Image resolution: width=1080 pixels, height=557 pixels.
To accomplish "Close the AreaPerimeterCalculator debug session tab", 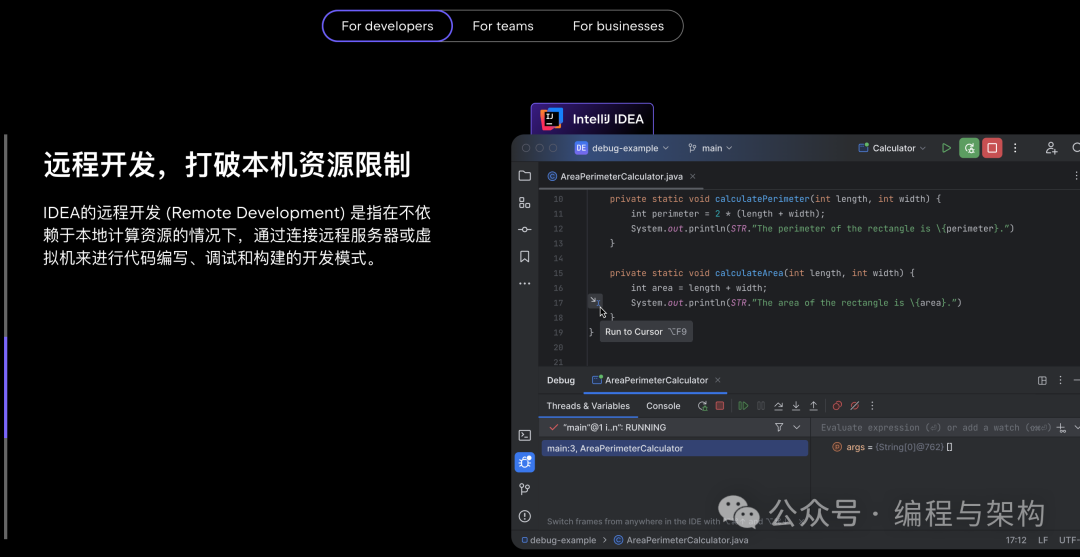I will (x=717, y=380).
